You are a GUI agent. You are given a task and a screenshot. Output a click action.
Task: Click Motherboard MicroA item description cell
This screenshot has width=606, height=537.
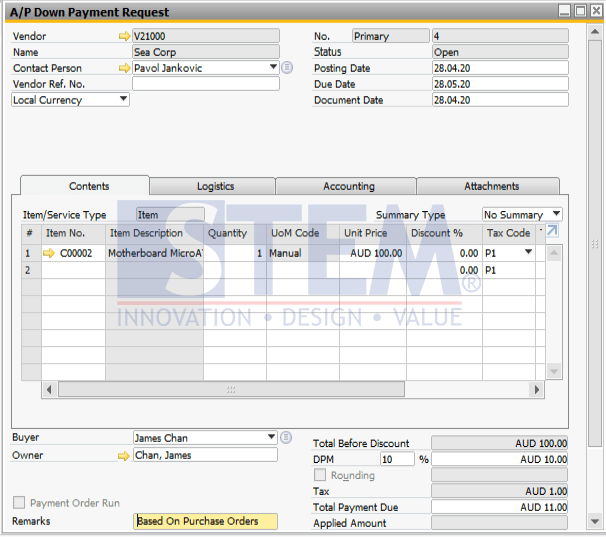pyautogui.click(x=155, y=253)
